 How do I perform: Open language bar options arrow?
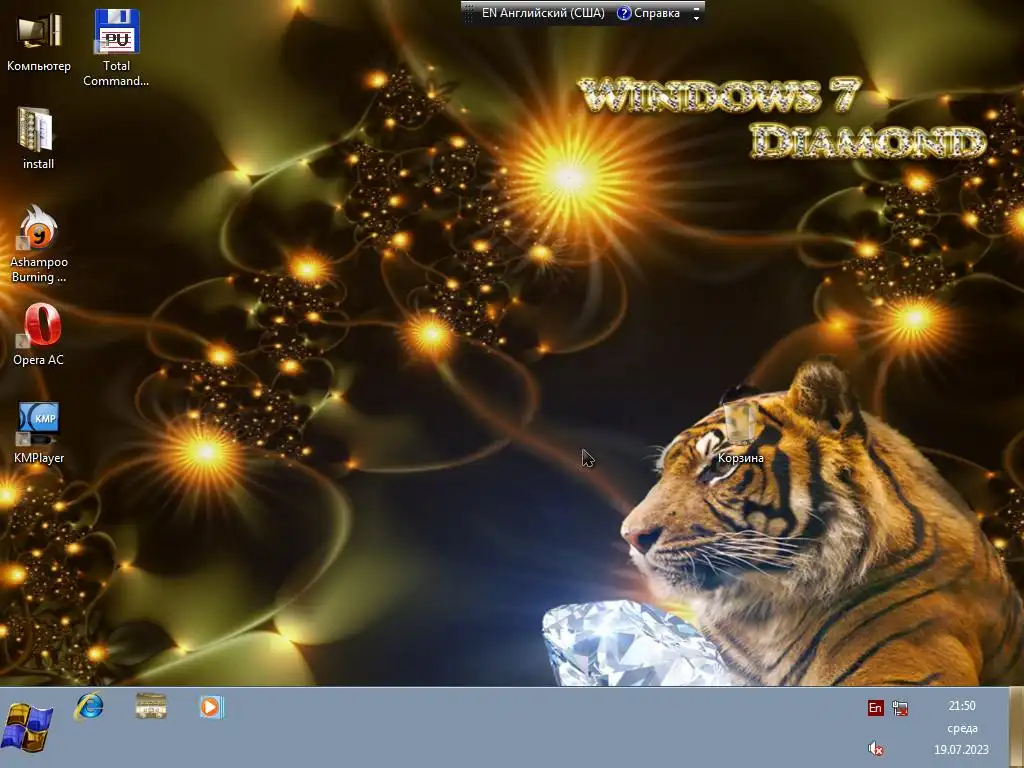pos(696,18)
